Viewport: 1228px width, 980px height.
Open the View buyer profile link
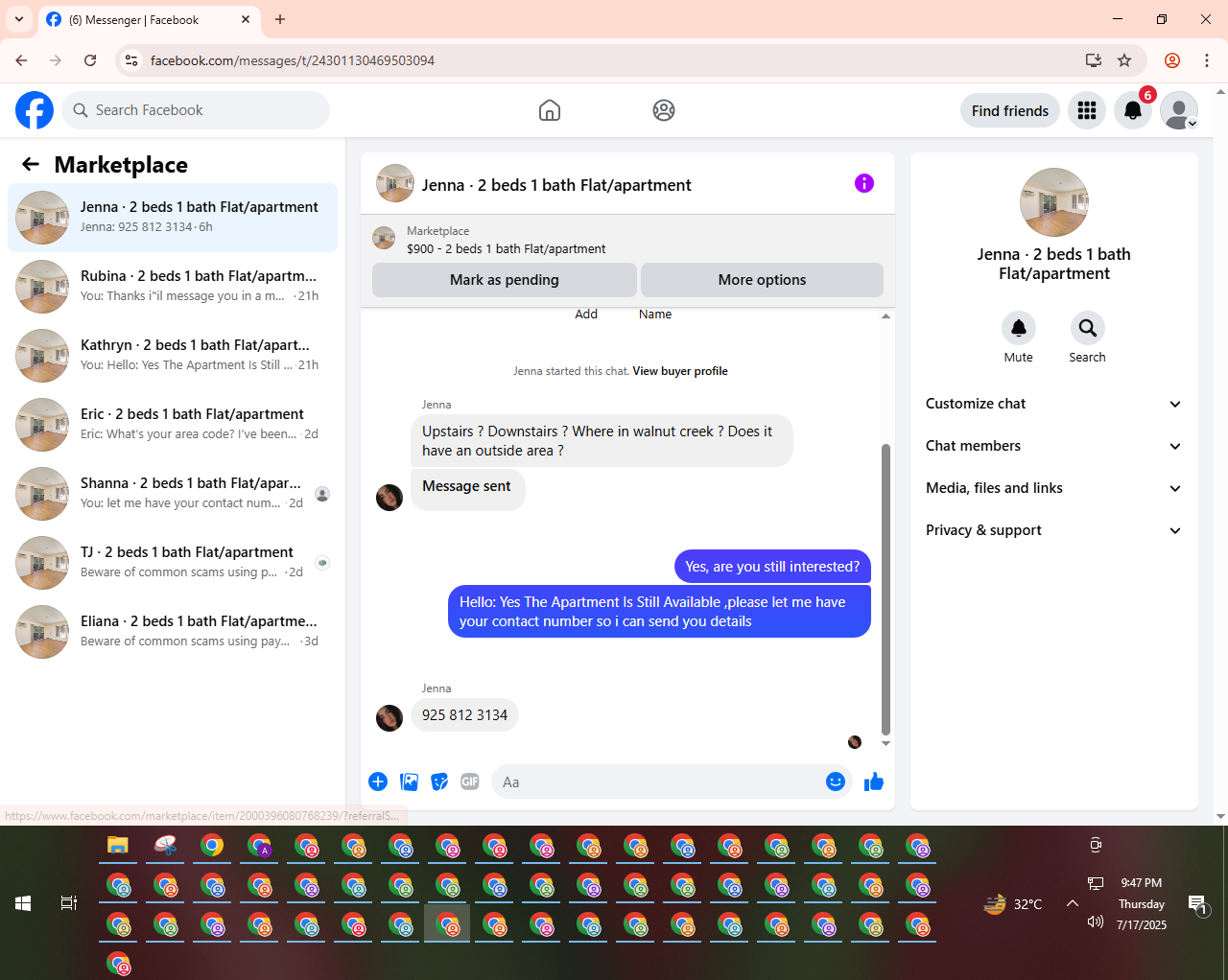680,371
